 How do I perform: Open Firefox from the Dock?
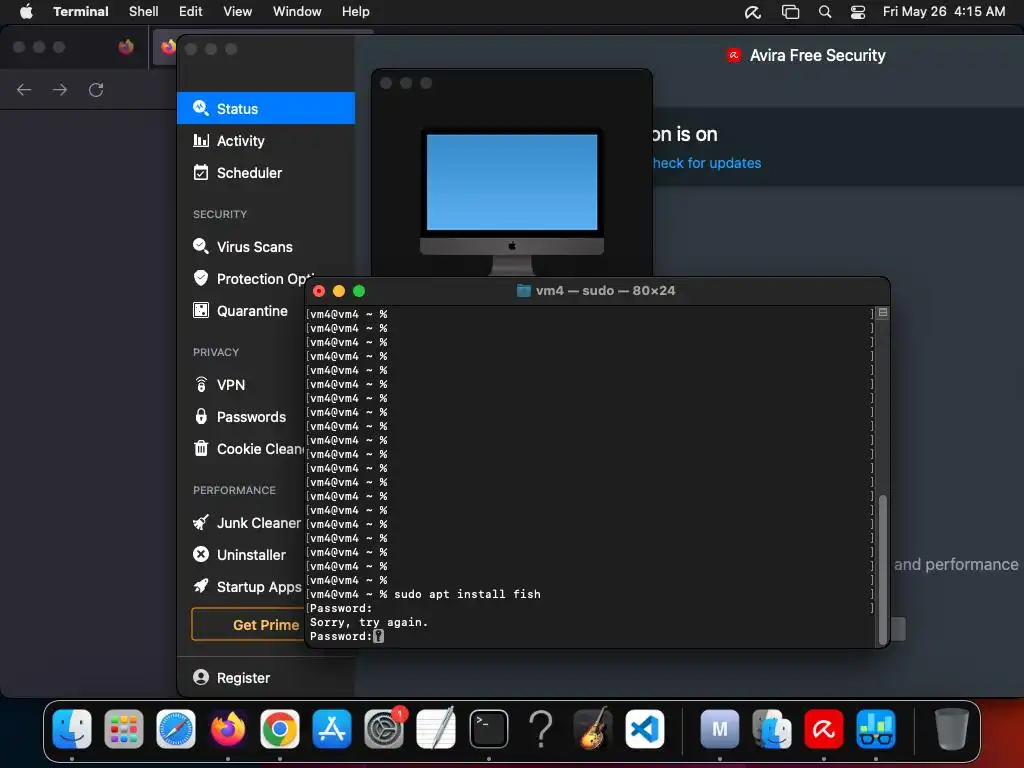[x=228, y=729]
